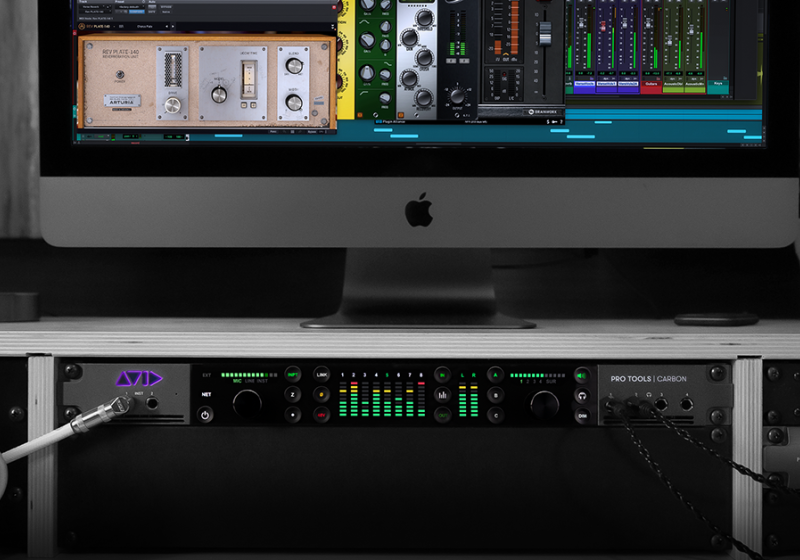800x560 pixels.
Task: Click the Blend knob on Rev Plate-140
Action: point(294,67)
